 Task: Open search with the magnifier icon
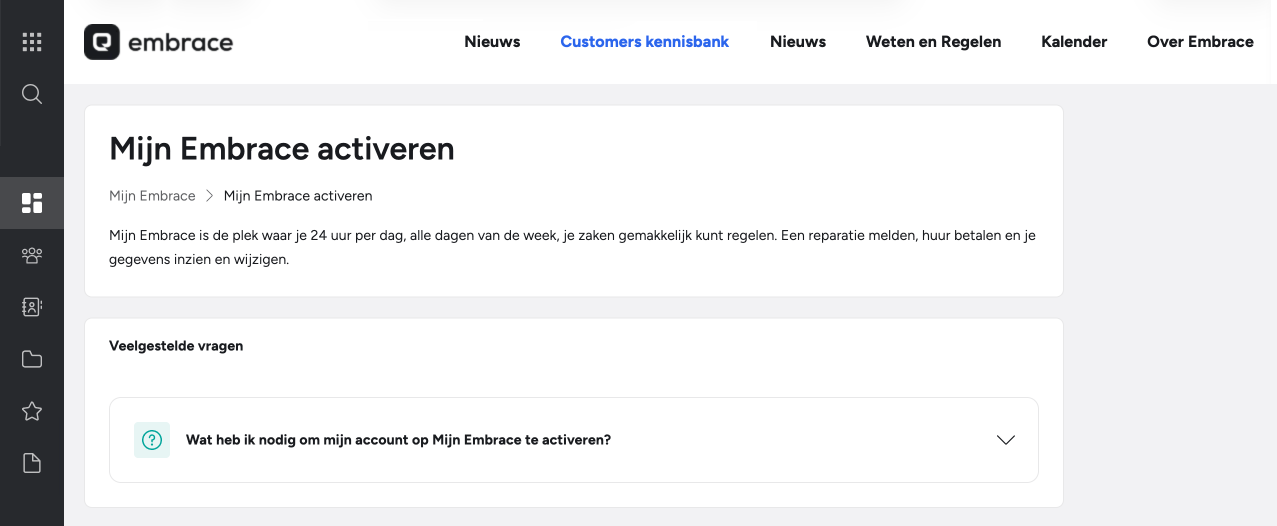click(32, 95)
